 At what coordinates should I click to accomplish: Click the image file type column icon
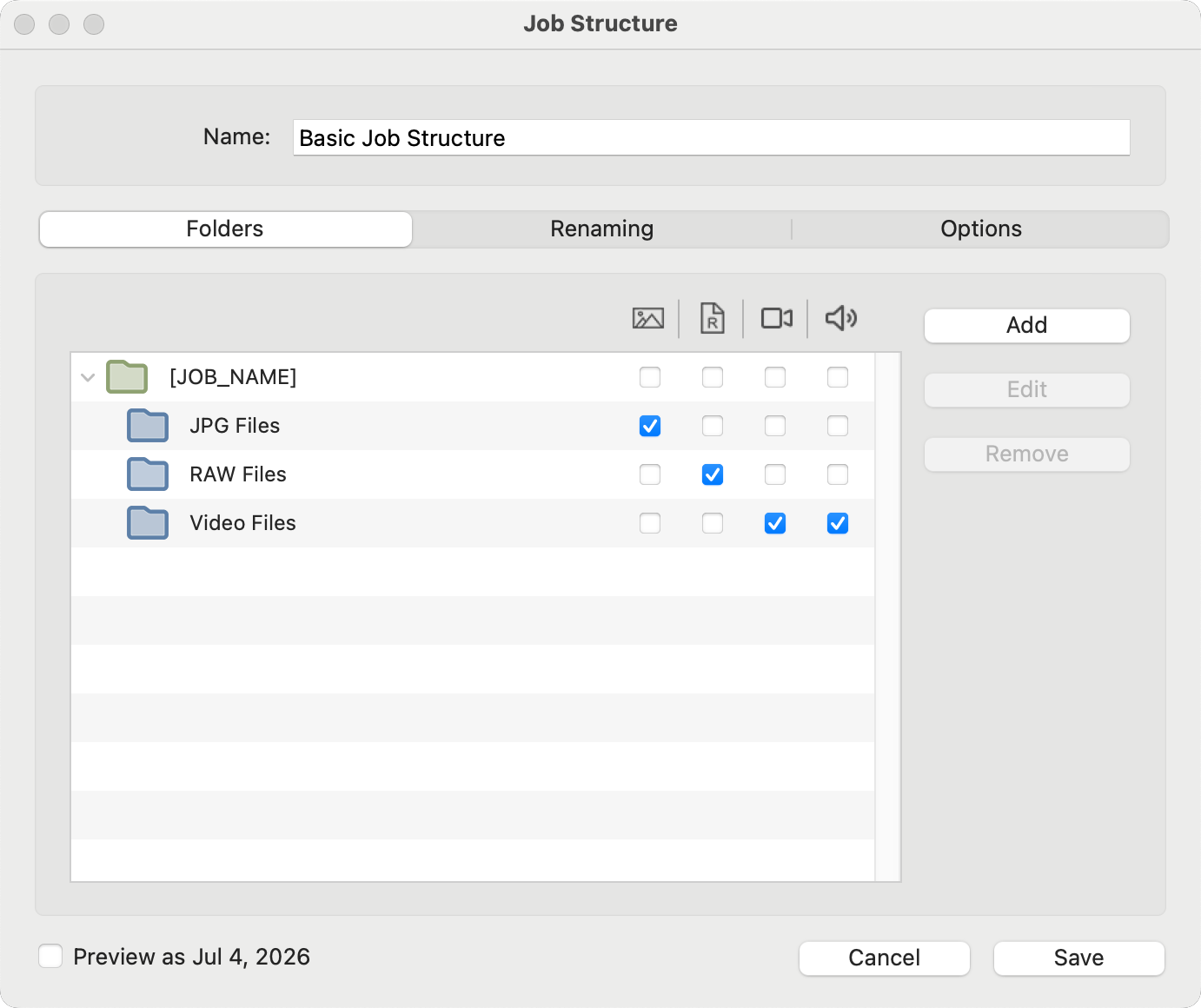pyautogui.click(x=648, y=318)
